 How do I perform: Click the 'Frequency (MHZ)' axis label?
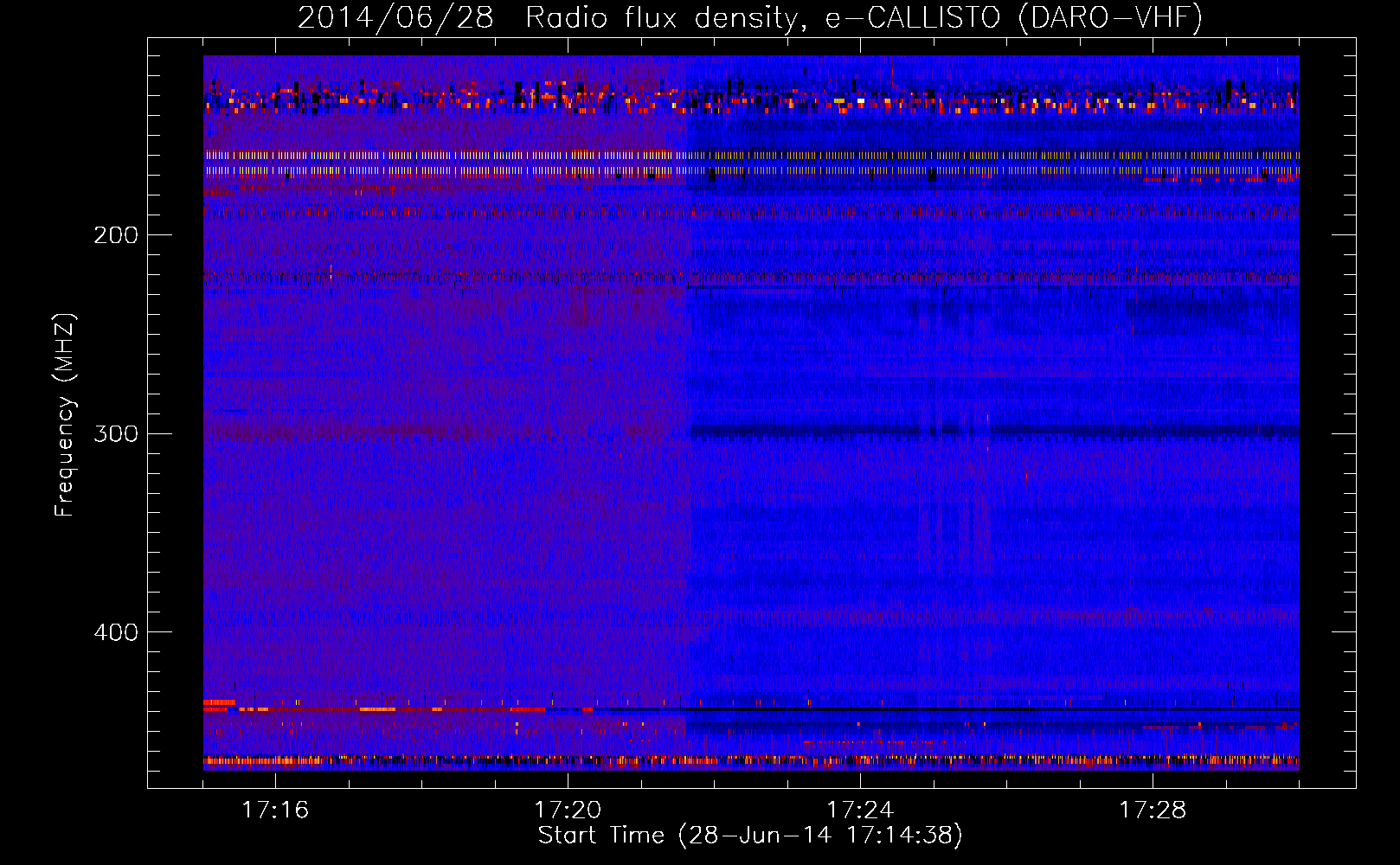click(x=65, y=415)
